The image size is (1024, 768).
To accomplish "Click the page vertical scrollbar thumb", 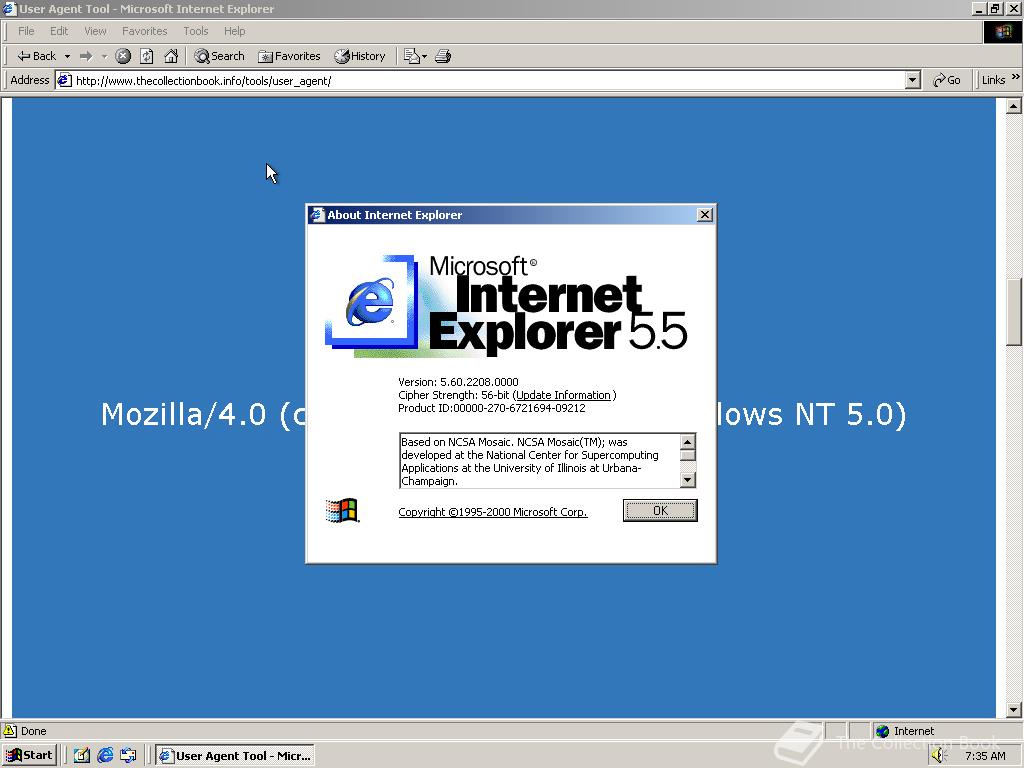I will pyautogui.click(x=1014, y=312).
